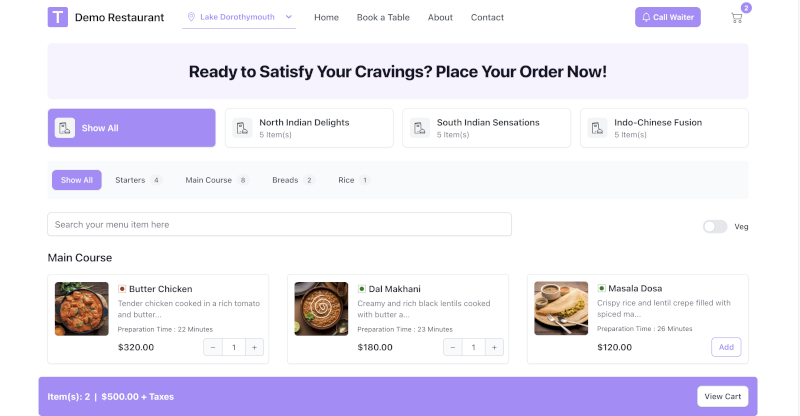The height and width of the screenshot is (416, 800).
Task: Decrease Dal Makhani quantity with minus
Action: click(453, 347)
